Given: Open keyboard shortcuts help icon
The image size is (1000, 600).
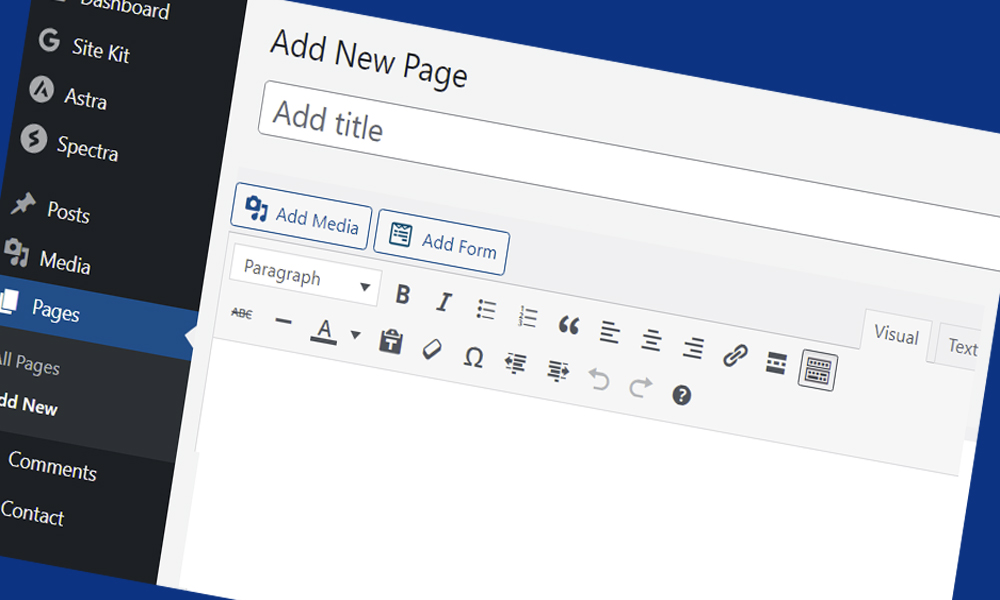Looking at the screenshot, I should click(682, 395).
